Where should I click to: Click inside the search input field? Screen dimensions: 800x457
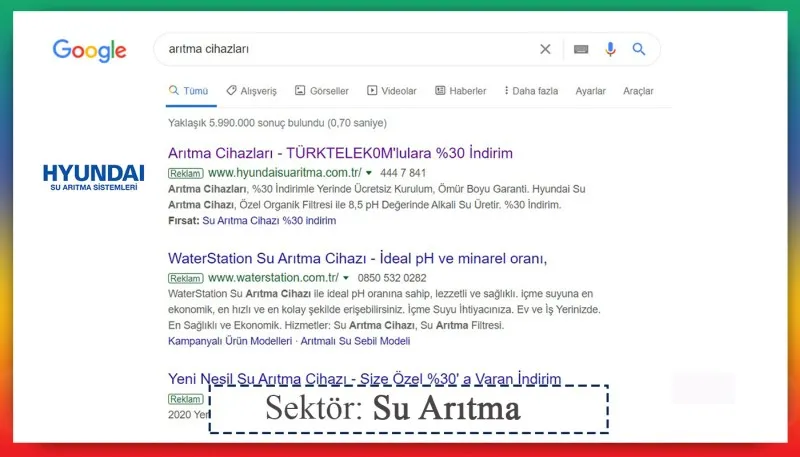pyautogui.click(x=340, y=49)
